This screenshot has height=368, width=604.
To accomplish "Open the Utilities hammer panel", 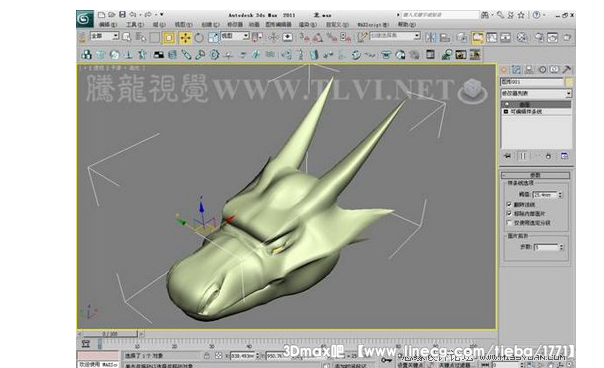I will (x=566, y=69).
